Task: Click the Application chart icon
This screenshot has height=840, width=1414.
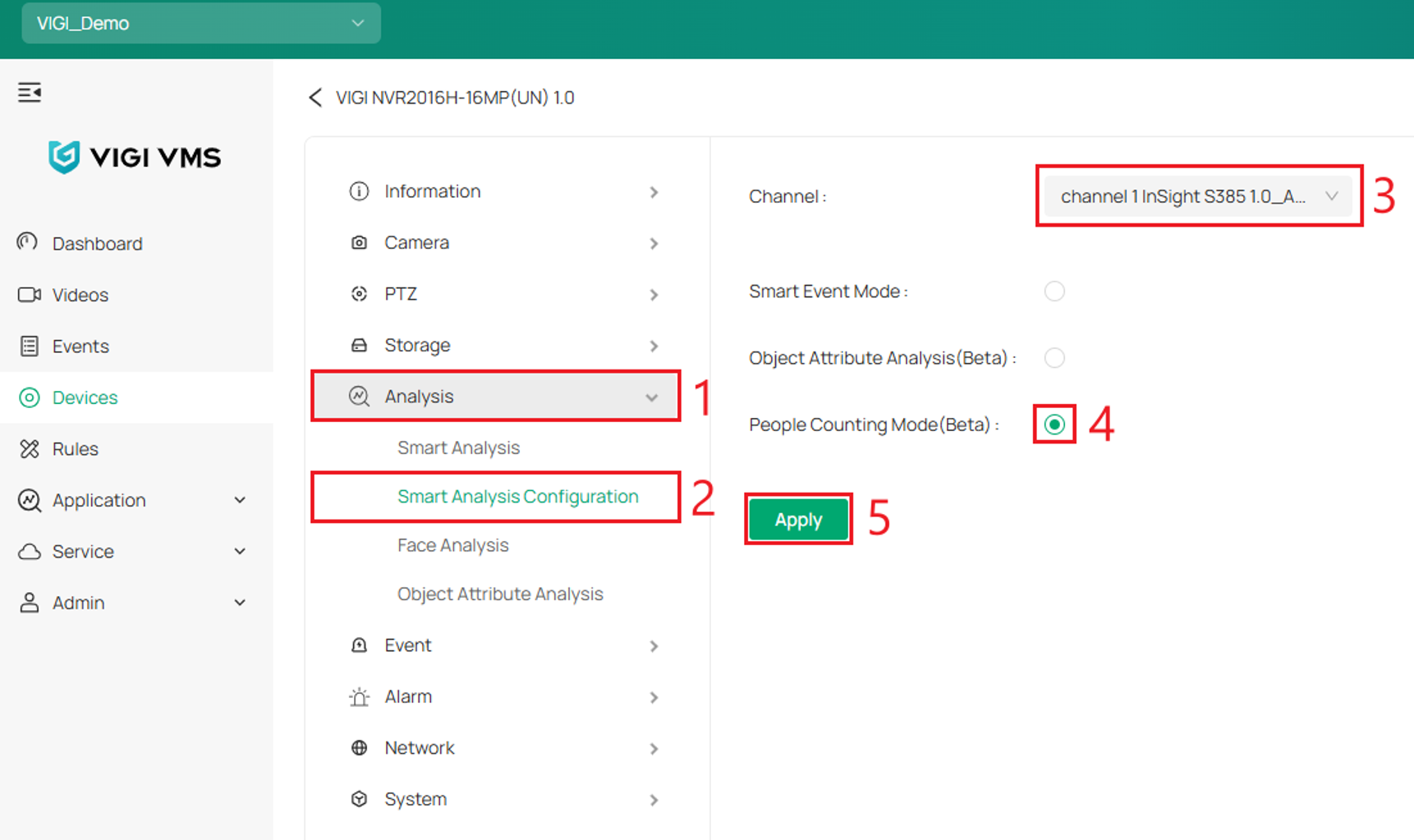Action: [30, 500]
